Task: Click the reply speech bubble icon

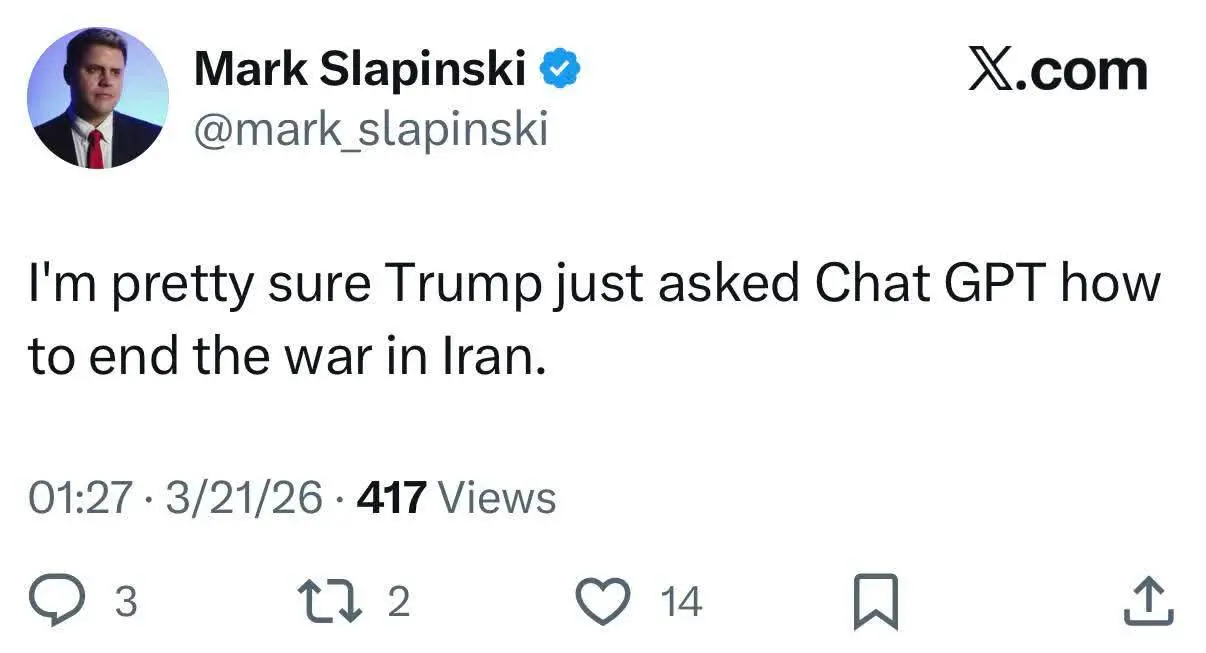Action: [71, 601]
